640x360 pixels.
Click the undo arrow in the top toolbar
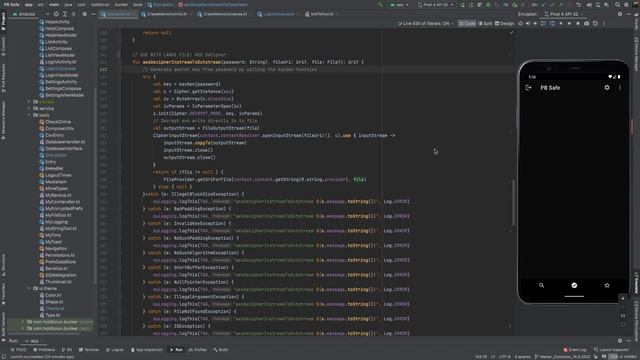click(578, 4)
